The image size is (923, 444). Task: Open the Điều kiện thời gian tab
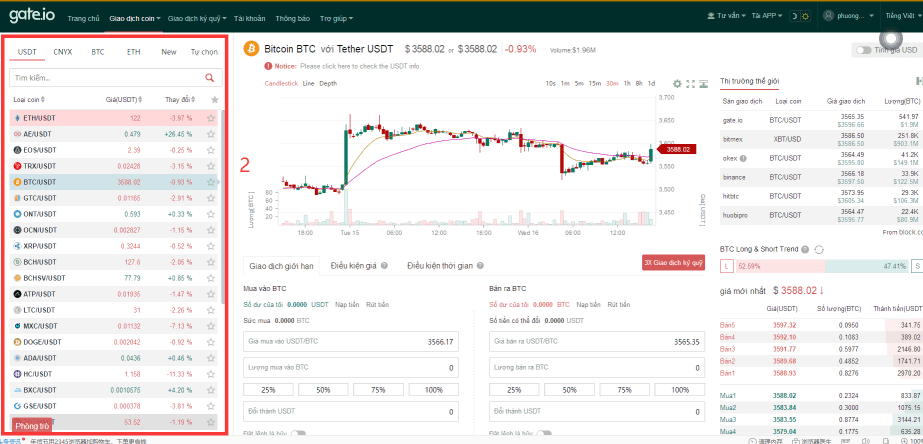click(440, 266)
